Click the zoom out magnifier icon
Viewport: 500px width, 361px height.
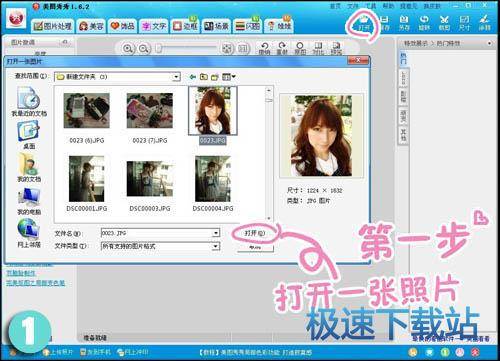coord(144,49)
